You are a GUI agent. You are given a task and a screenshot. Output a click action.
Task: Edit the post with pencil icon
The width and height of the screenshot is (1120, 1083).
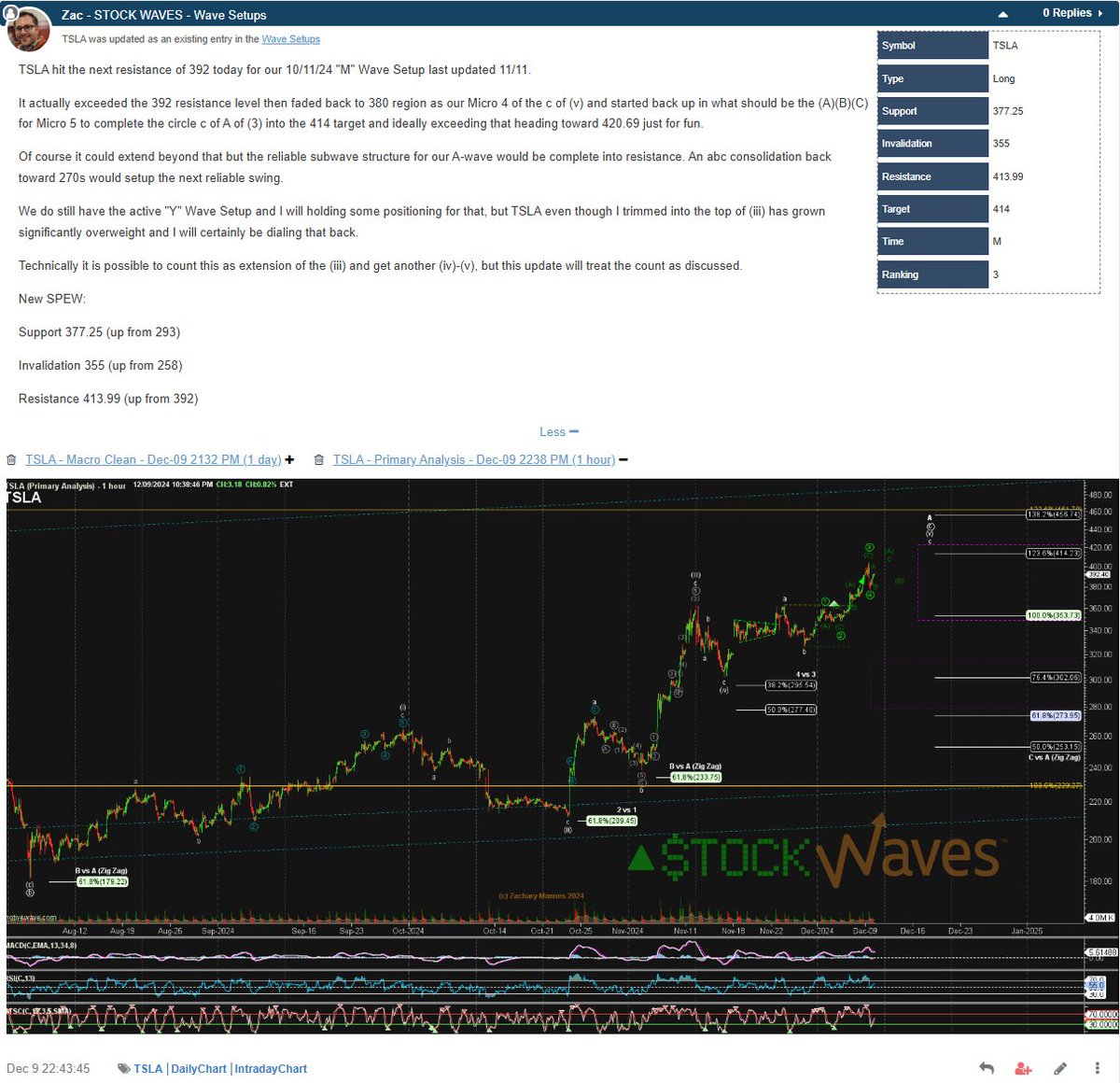(1060, 1068)
